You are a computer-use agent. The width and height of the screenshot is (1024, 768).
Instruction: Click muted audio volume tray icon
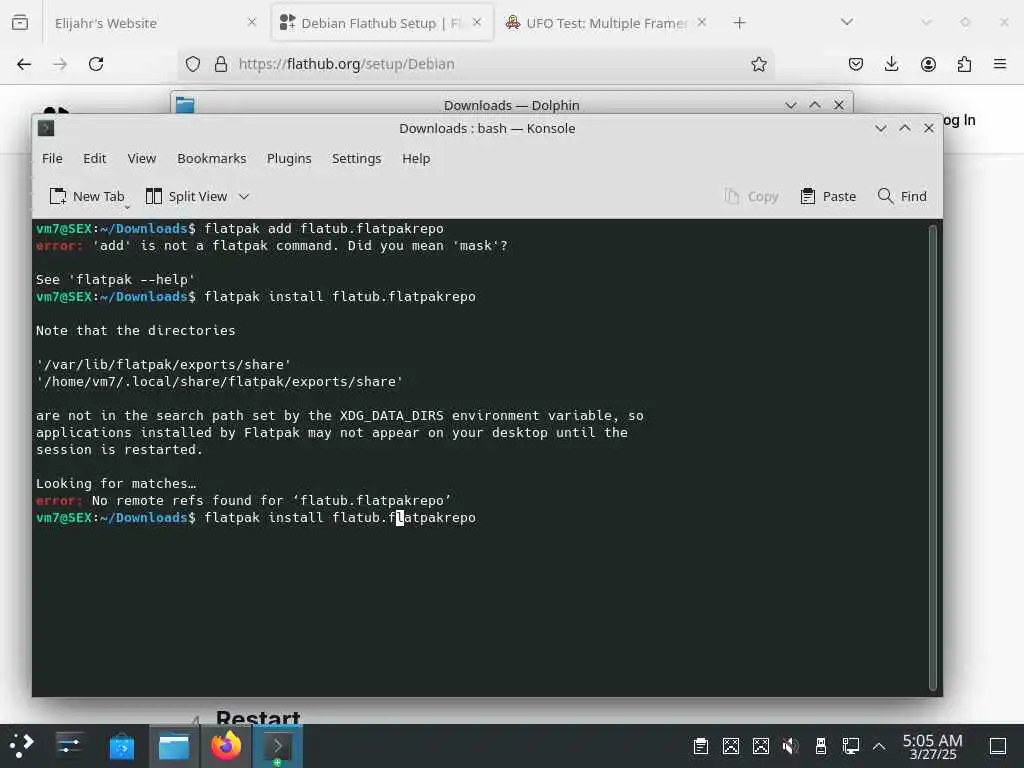click(x=791, y=746)
